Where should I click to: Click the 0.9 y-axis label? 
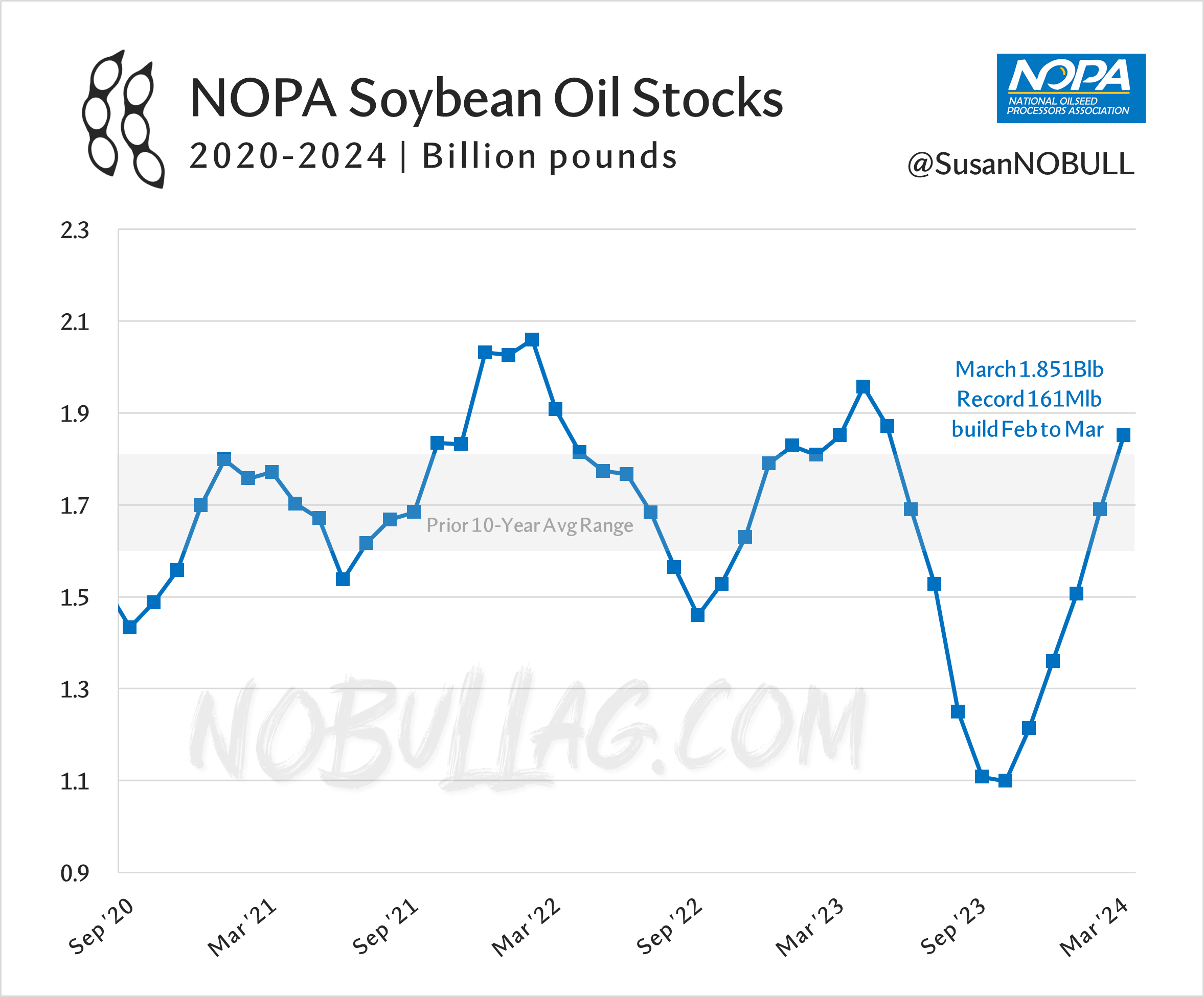click(75, 873)
